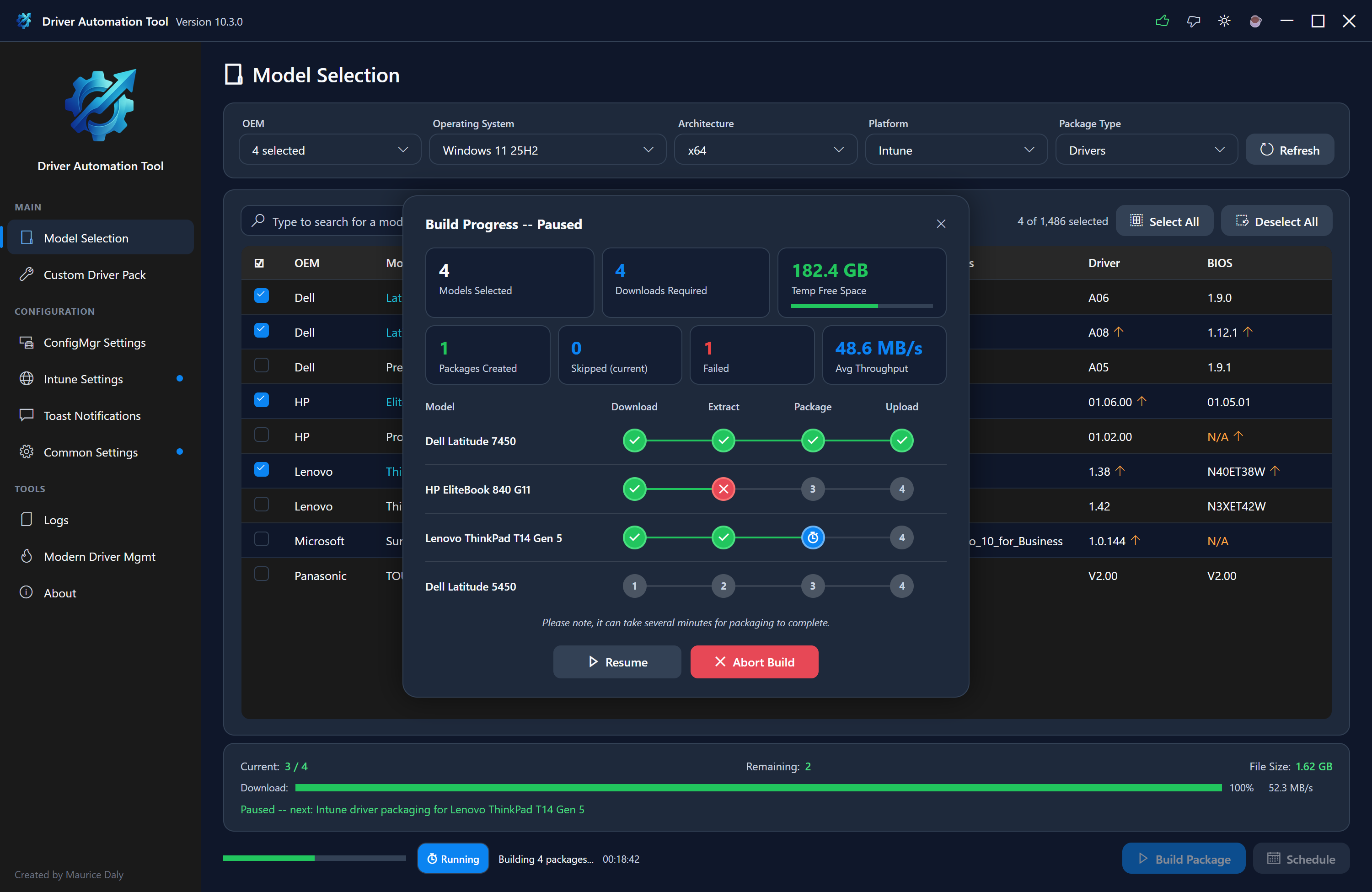Open the Operating System dropdown
Image resolution: width=1372 pixels, height=892 pixels.
coord(547,150)
